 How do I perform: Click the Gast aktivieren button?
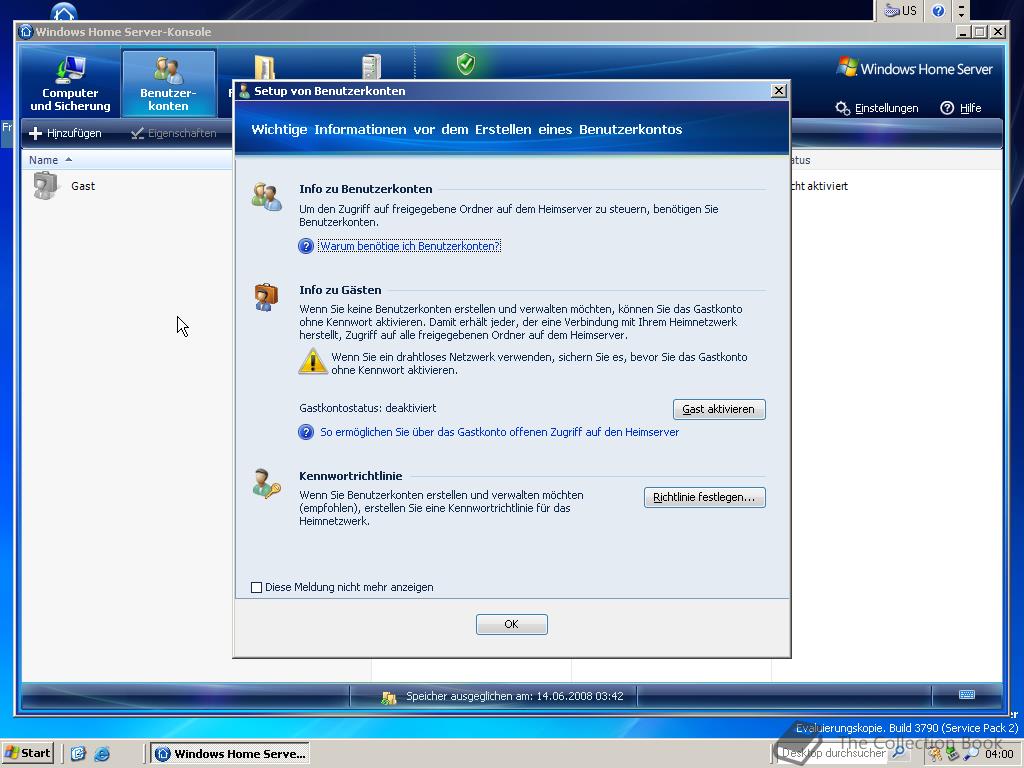(x=719, y=409)
